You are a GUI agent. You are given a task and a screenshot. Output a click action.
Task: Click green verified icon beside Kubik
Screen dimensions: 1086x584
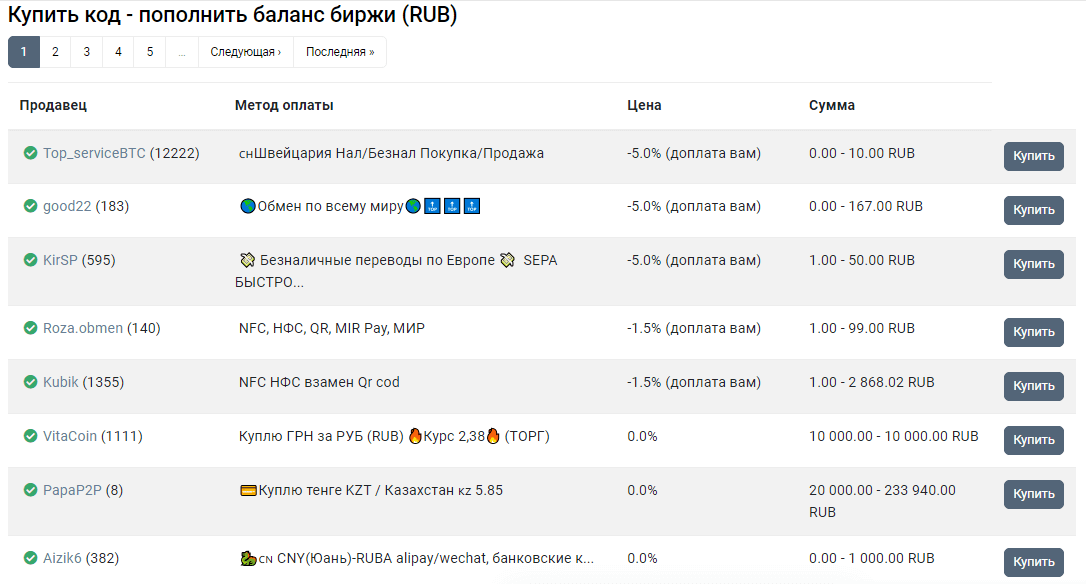click(30, 382)
